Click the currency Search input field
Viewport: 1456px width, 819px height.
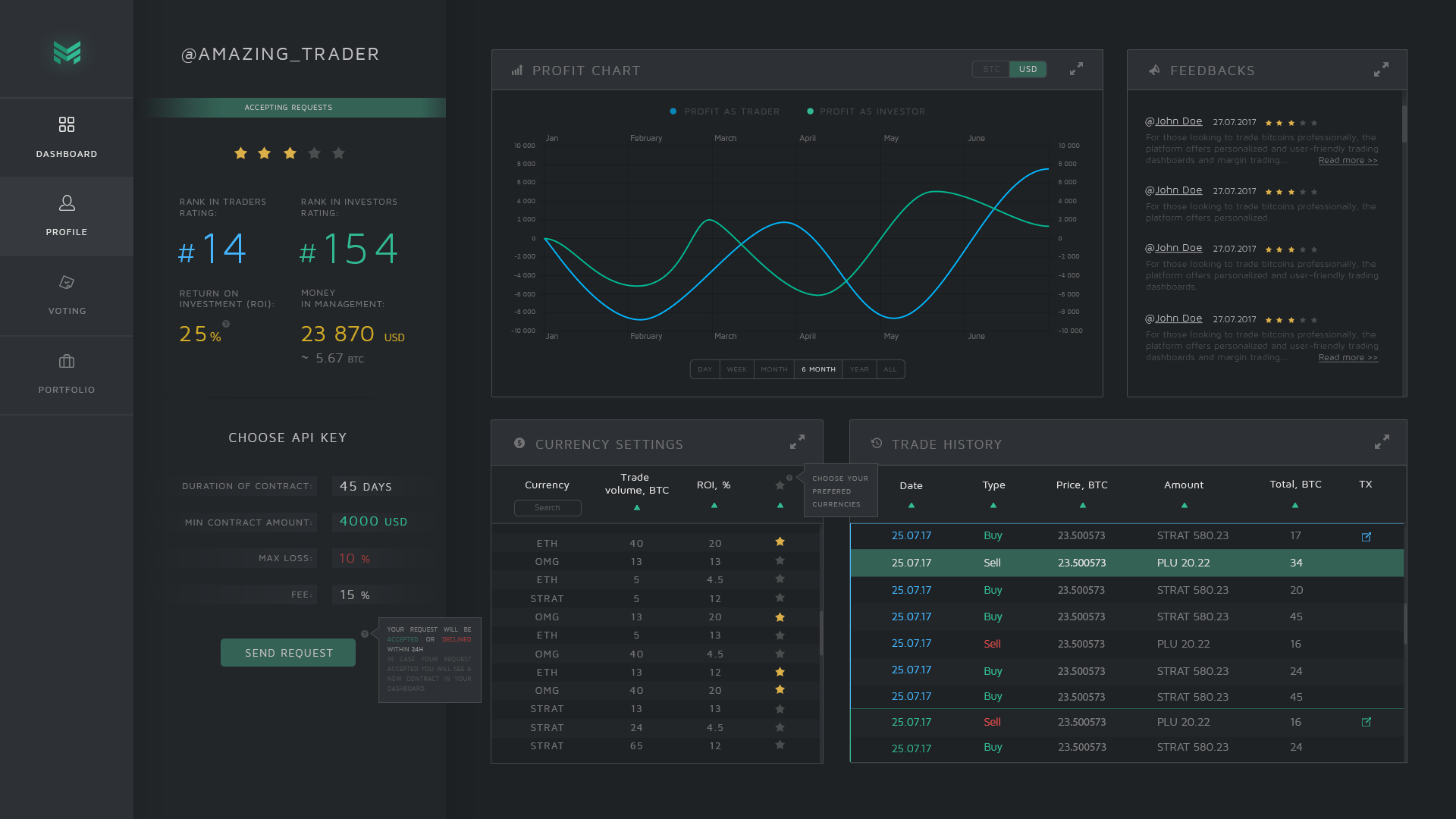(547, 507)
